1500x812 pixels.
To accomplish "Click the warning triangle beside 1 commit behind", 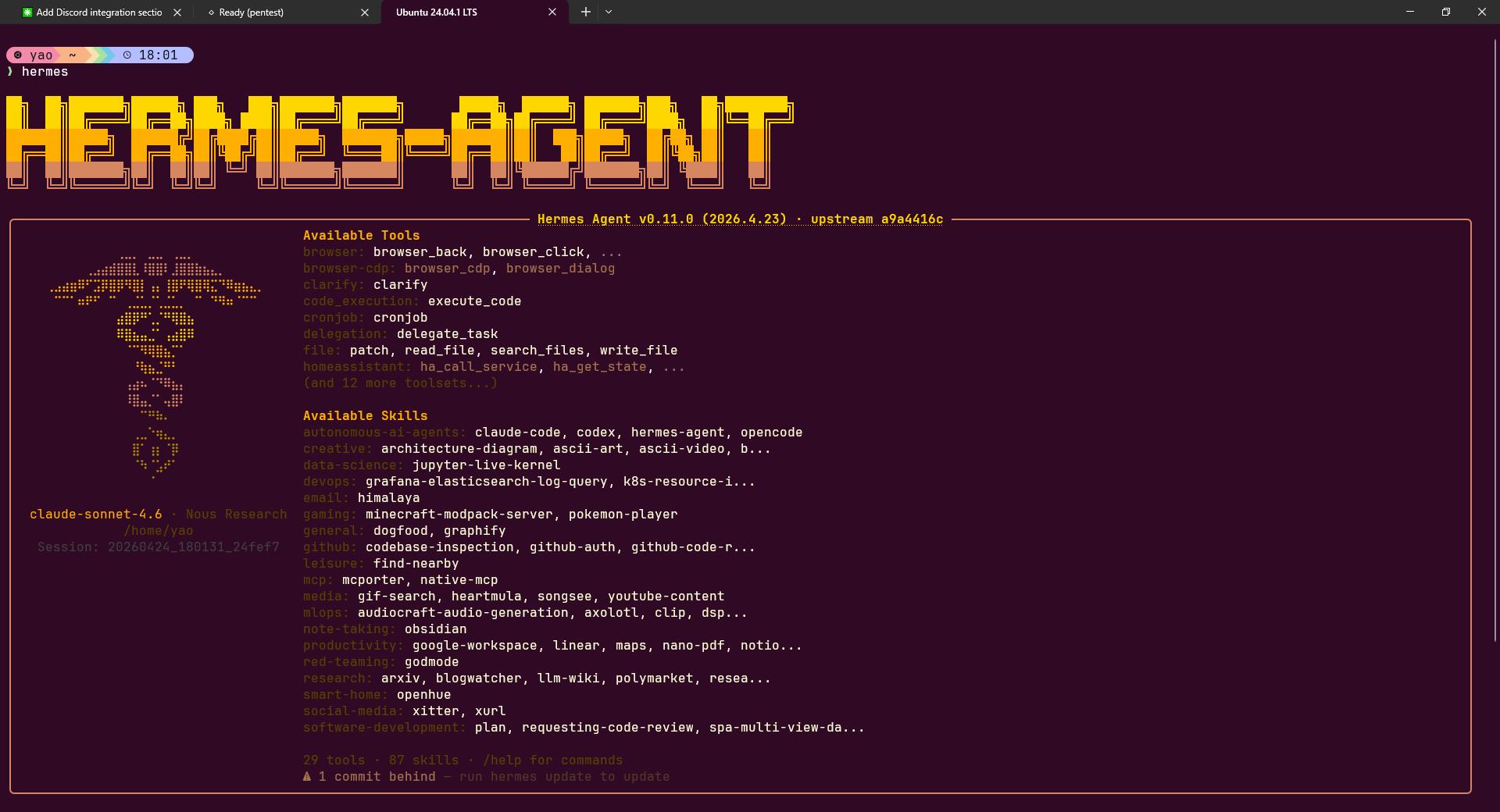I will point(307,777).
